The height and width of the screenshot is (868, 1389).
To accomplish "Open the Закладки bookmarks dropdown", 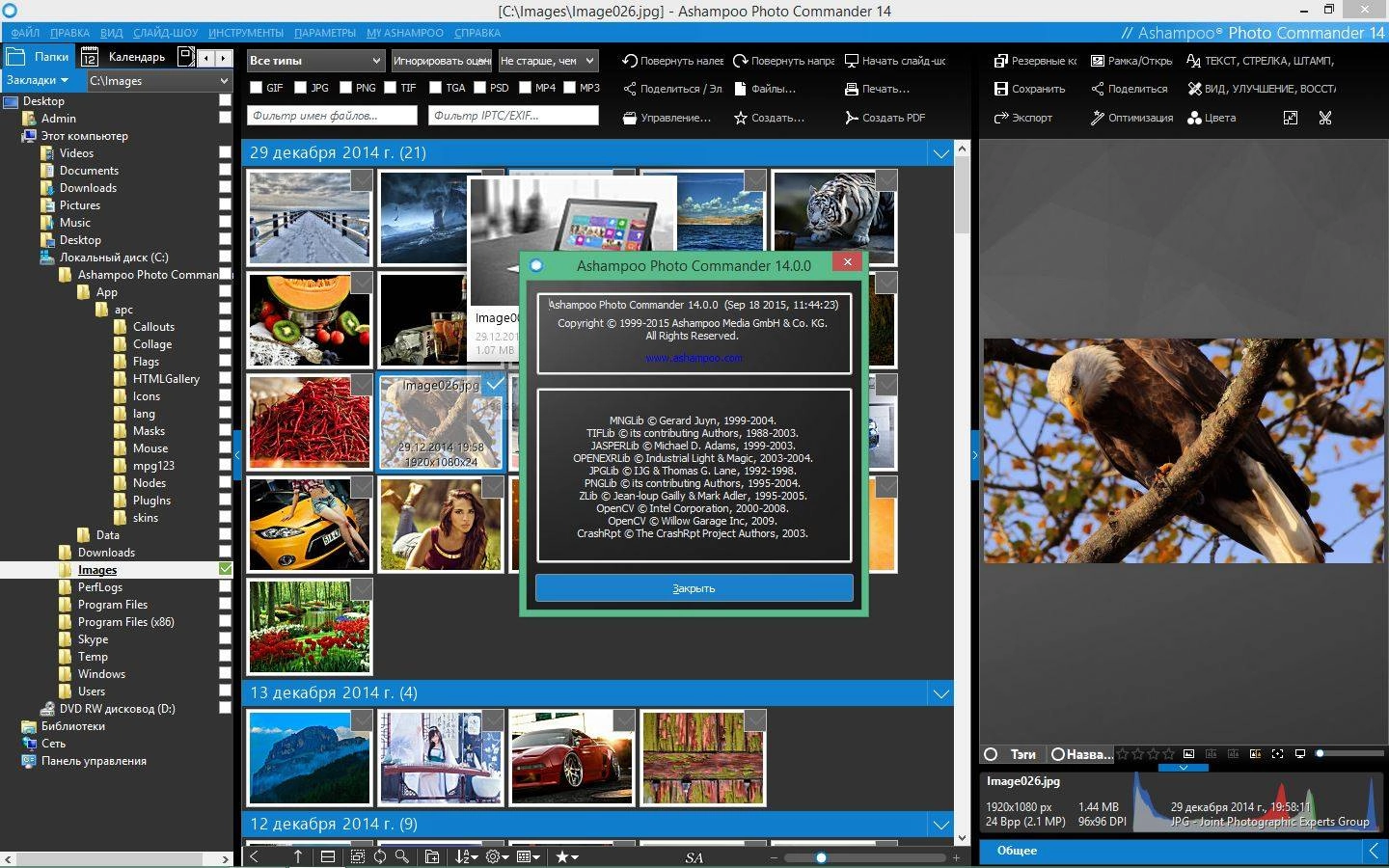I will pyautogui.click(x=38, y=80).
